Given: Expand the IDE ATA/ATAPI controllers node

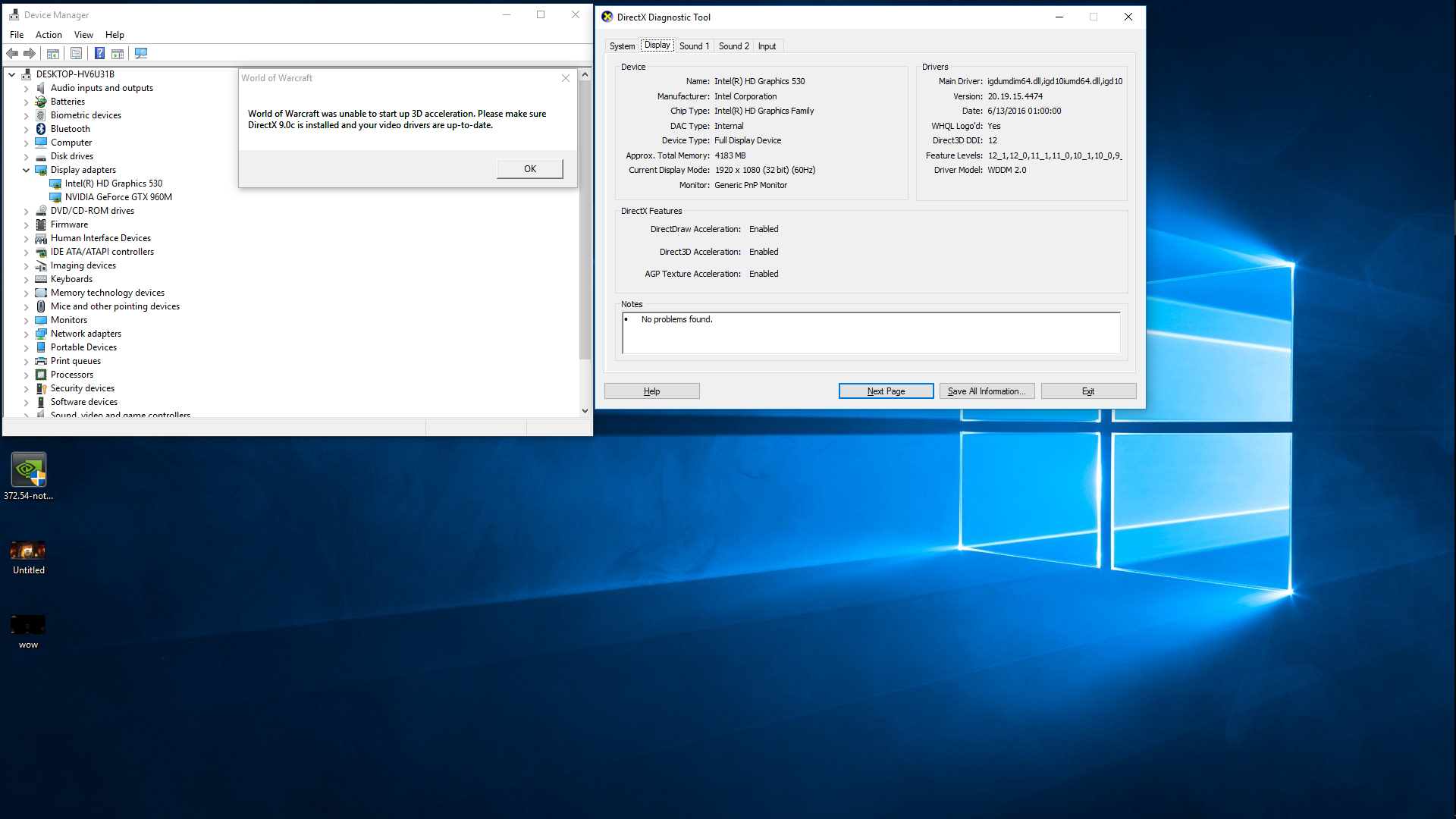Looking at the screenshot, I should pyautogui.click(x=26, y=252).
